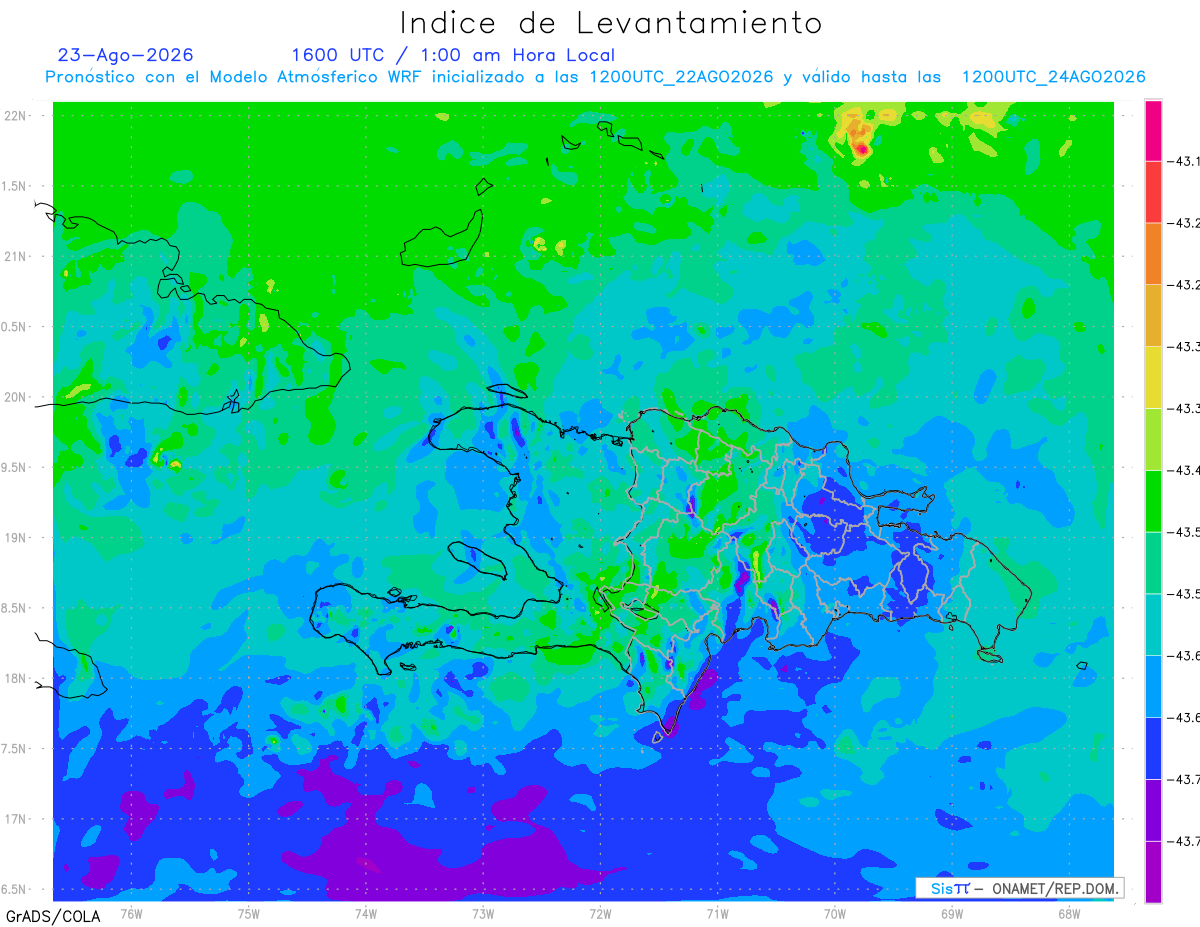
Task: Click the '9.5N' latitude label
Action: (x=16, y=468)
